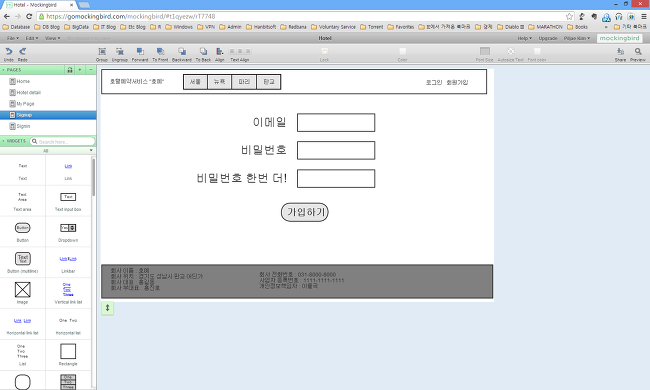This screenshot has height=390, width=650.
Task: Open the Chrome hamburger menu
Action: 643,17
